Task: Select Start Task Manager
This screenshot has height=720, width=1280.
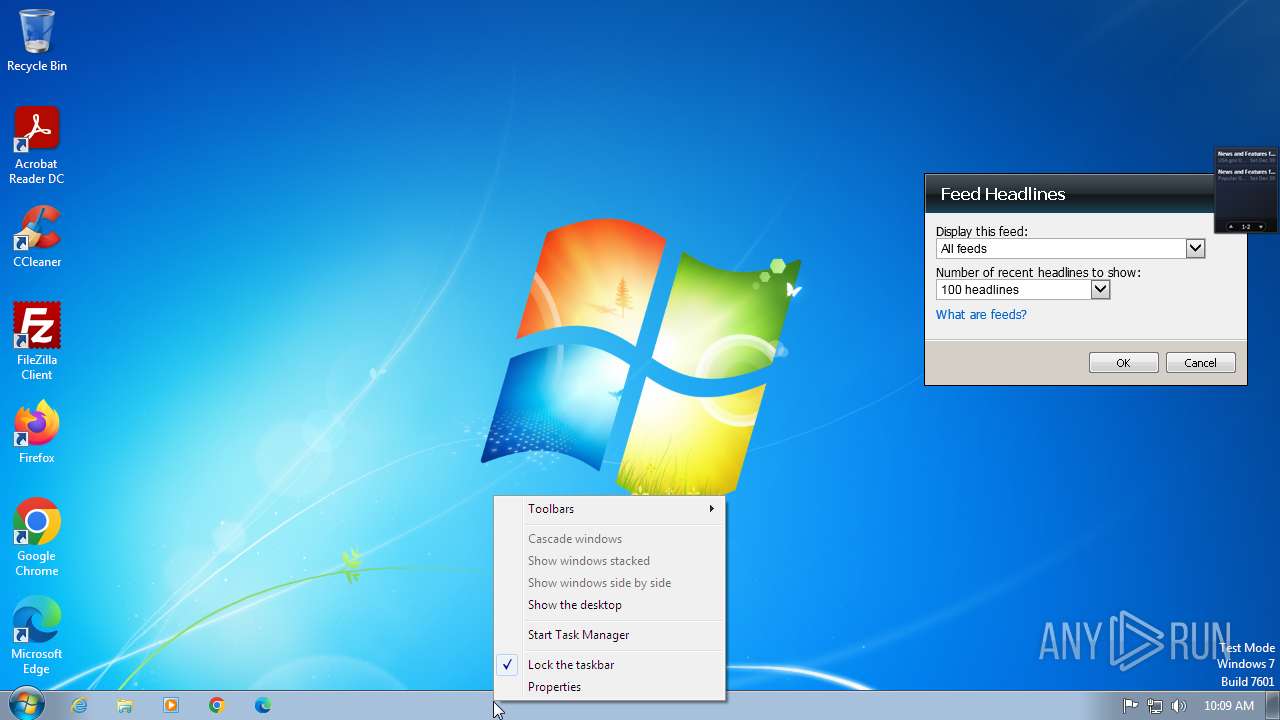Action: click(x=609, y=635)
